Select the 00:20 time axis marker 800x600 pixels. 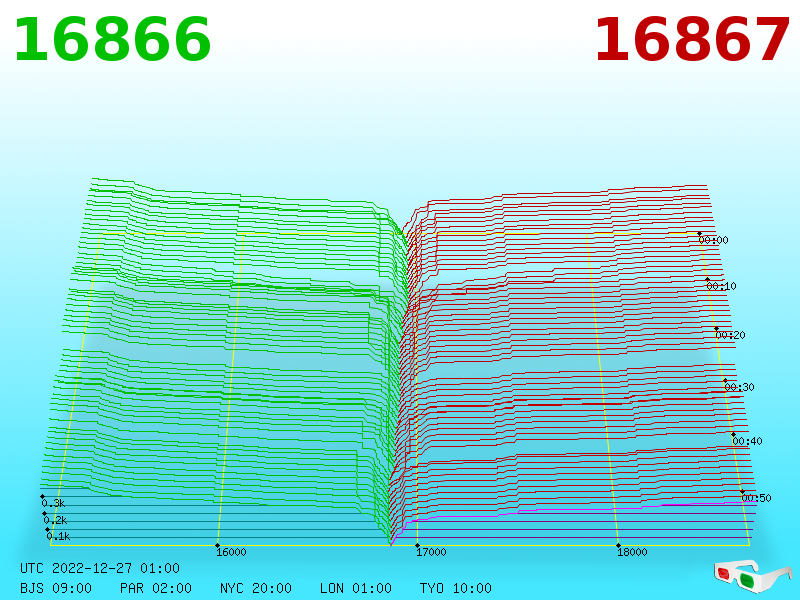pyautogui.click(x=731, y=335)
